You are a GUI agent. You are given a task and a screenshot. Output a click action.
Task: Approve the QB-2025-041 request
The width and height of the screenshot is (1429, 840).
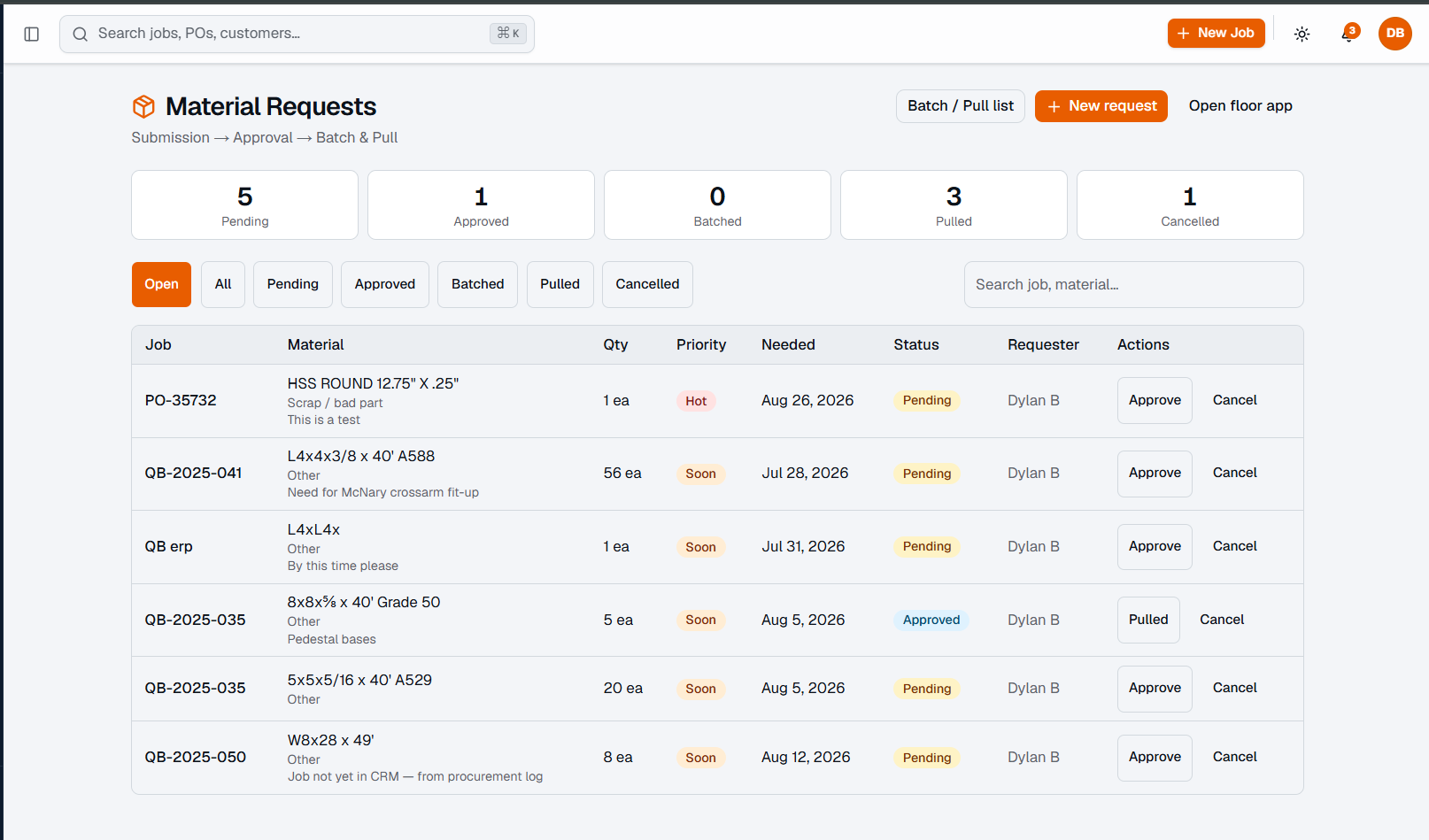coord(1155,473)
